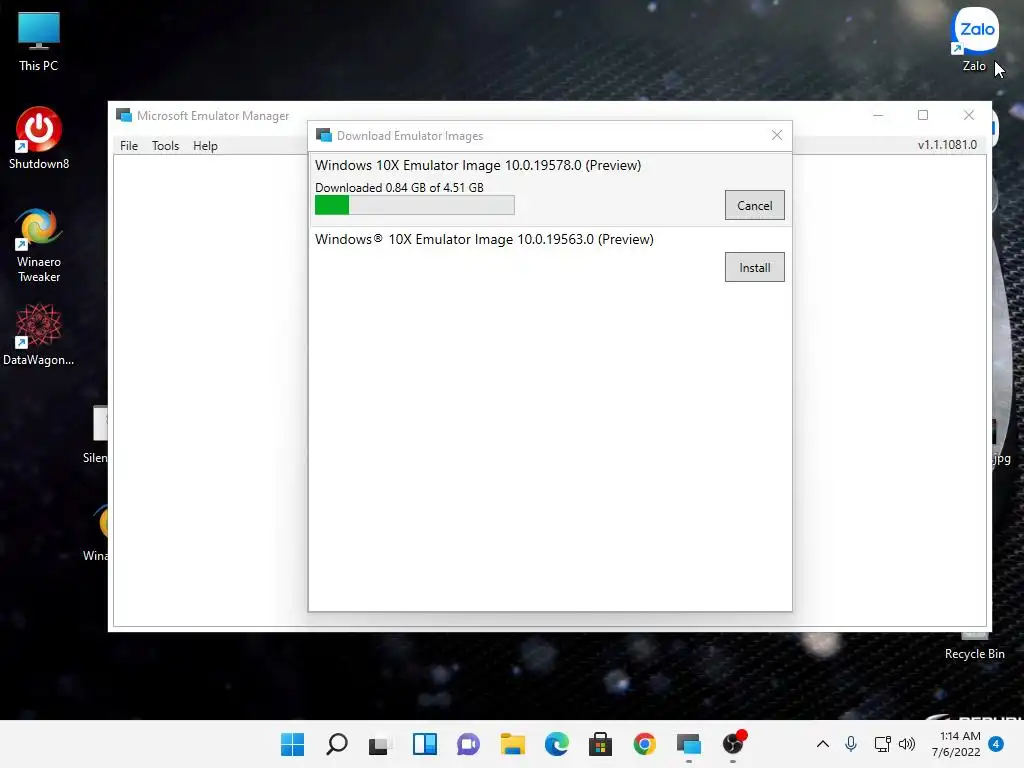This screenshot has width=1024, height=768.
Task: Switch to OBS Studio taskbar icon
Action: 733,743
